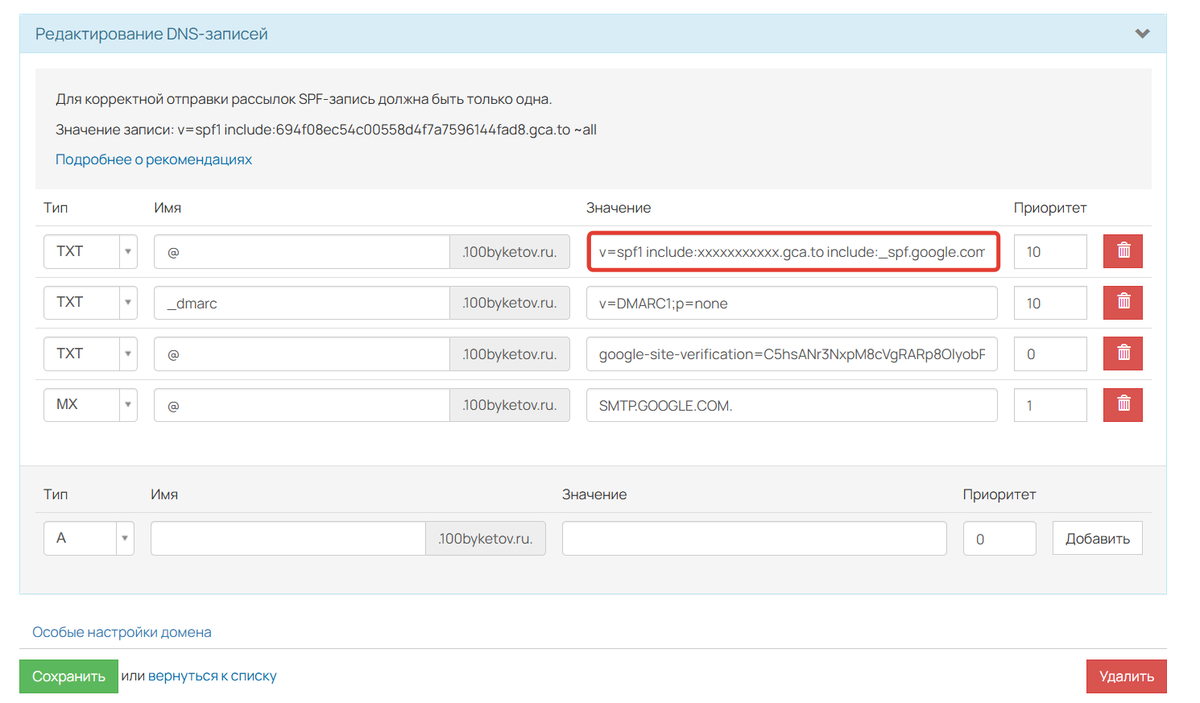Click the text about a single SPF-запись
The width and height of the screenshot is (1200, 703).
[x=304, y=99]
